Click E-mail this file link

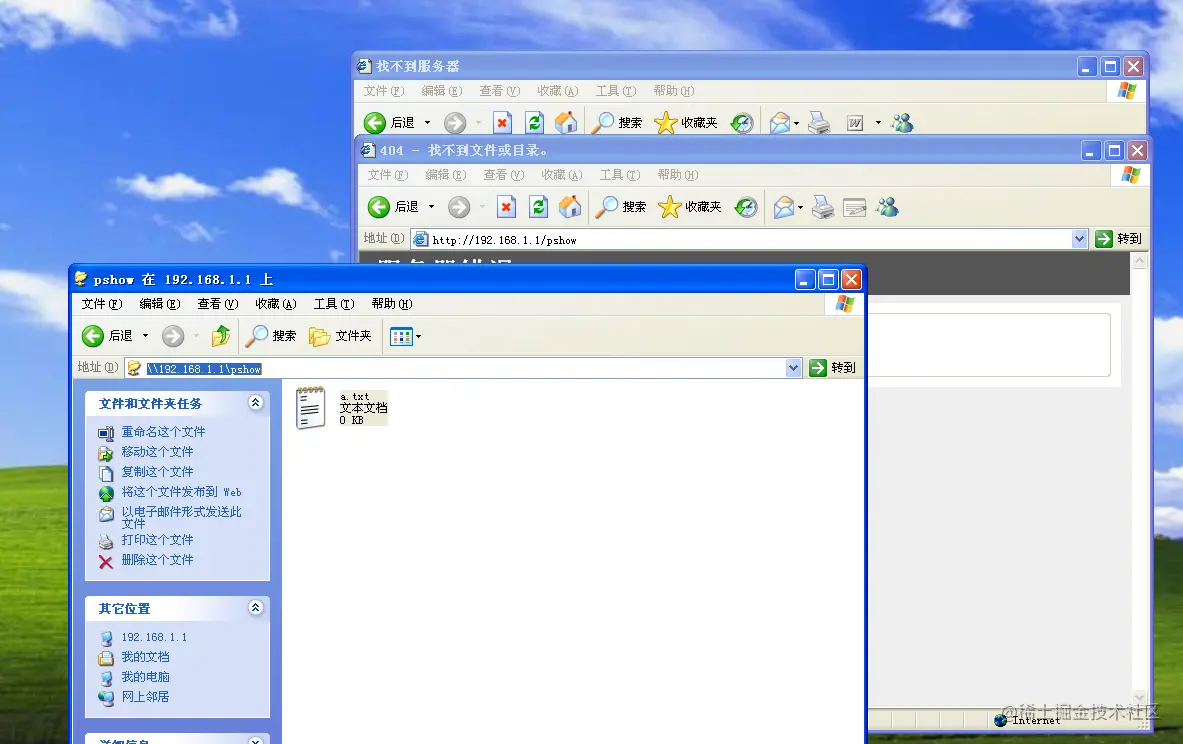[181, 517]
